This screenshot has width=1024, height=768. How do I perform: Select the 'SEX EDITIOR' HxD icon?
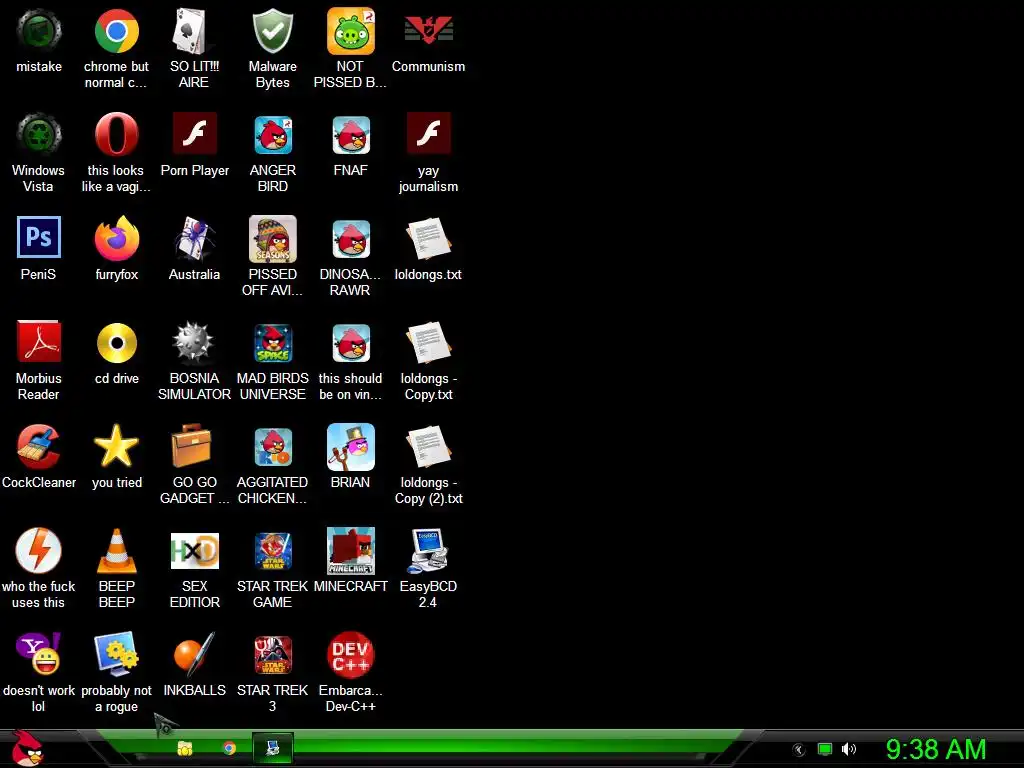(x=194, y=551)
